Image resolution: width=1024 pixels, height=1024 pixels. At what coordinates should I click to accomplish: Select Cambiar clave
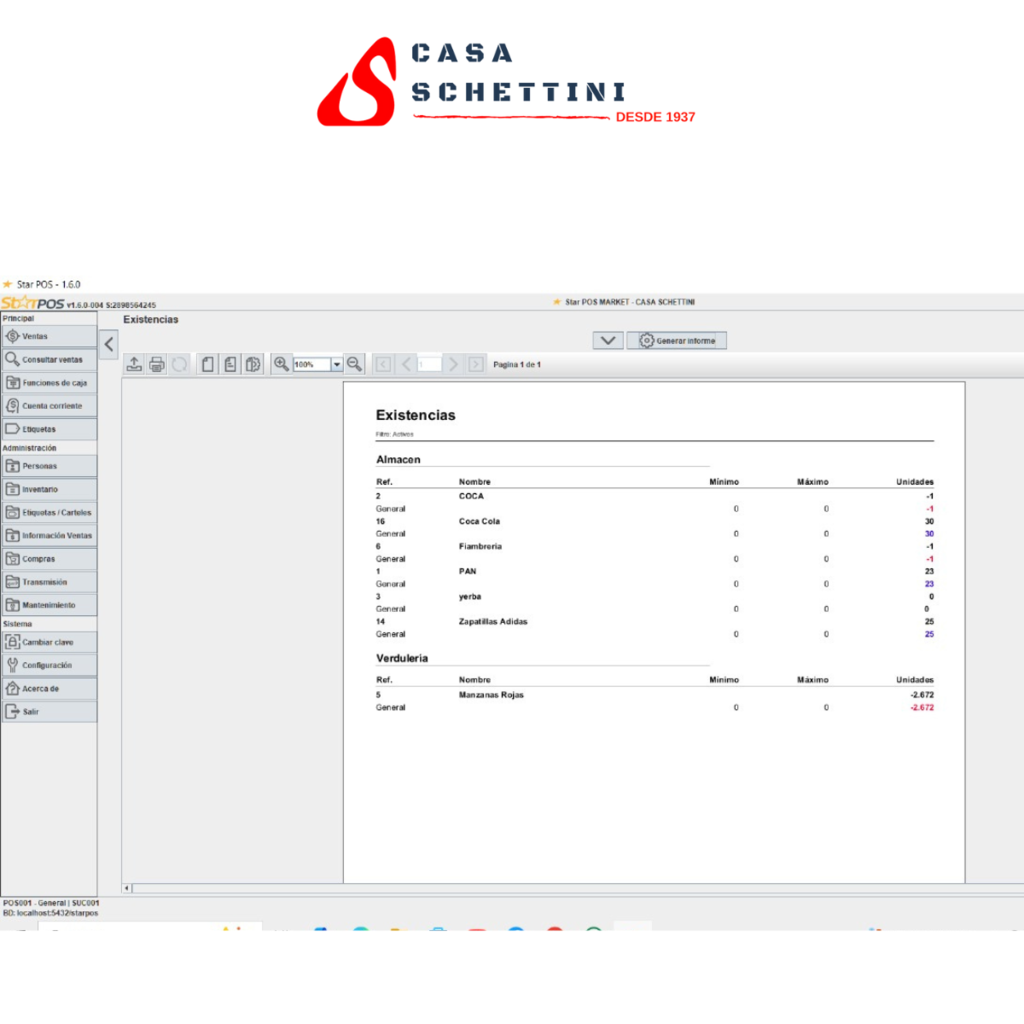49,642
